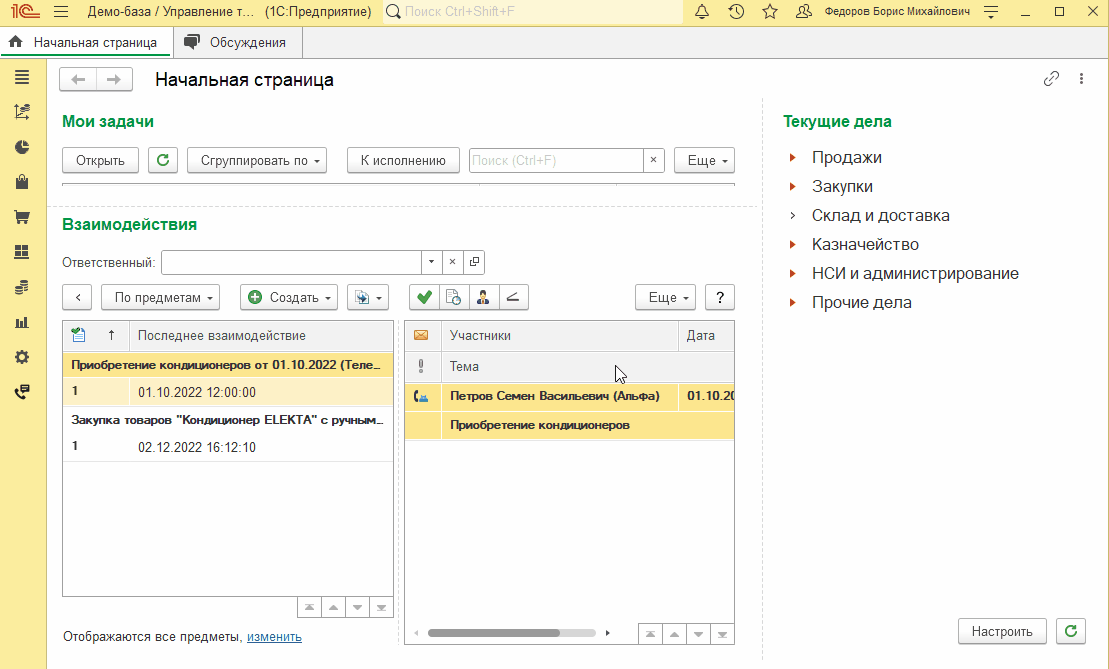This screenshot has width=1109, height=669.
Task: Click the refresh icon in Мои задачи
Action: click(163, 160)
